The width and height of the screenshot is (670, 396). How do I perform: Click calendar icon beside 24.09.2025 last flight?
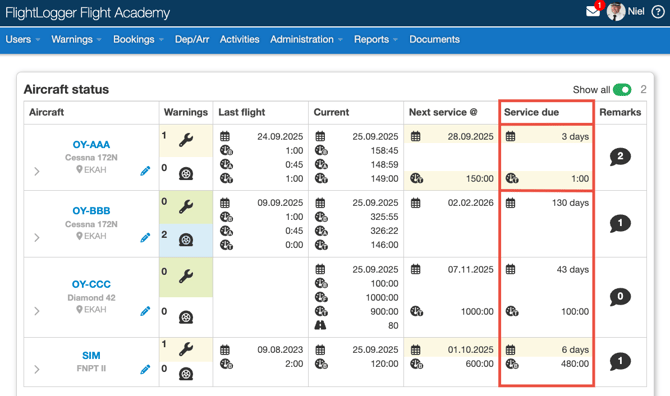pyautogui.click(x=225, y=136)
